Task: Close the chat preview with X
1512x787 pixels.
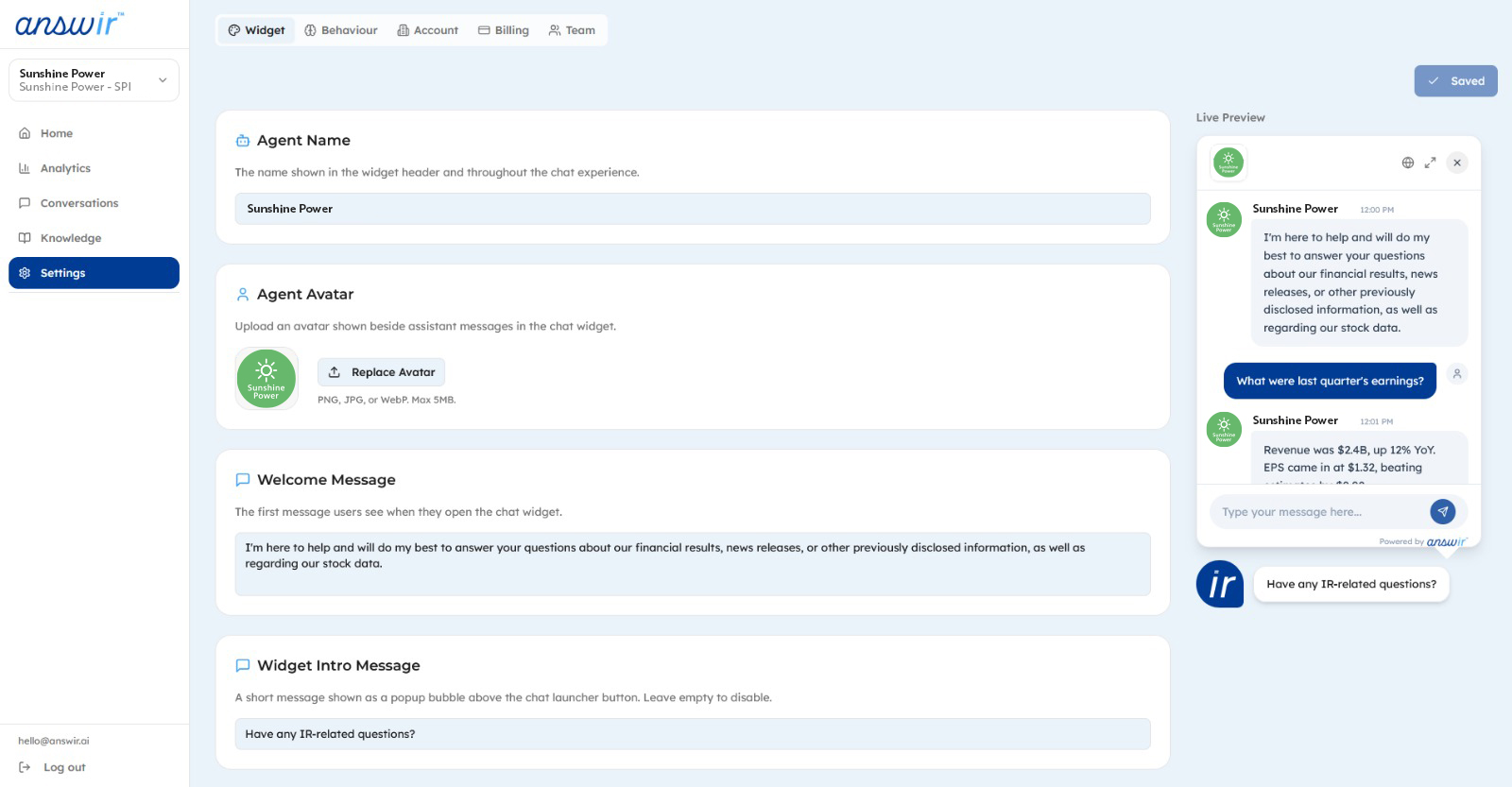Action: tap(1457, 163)
